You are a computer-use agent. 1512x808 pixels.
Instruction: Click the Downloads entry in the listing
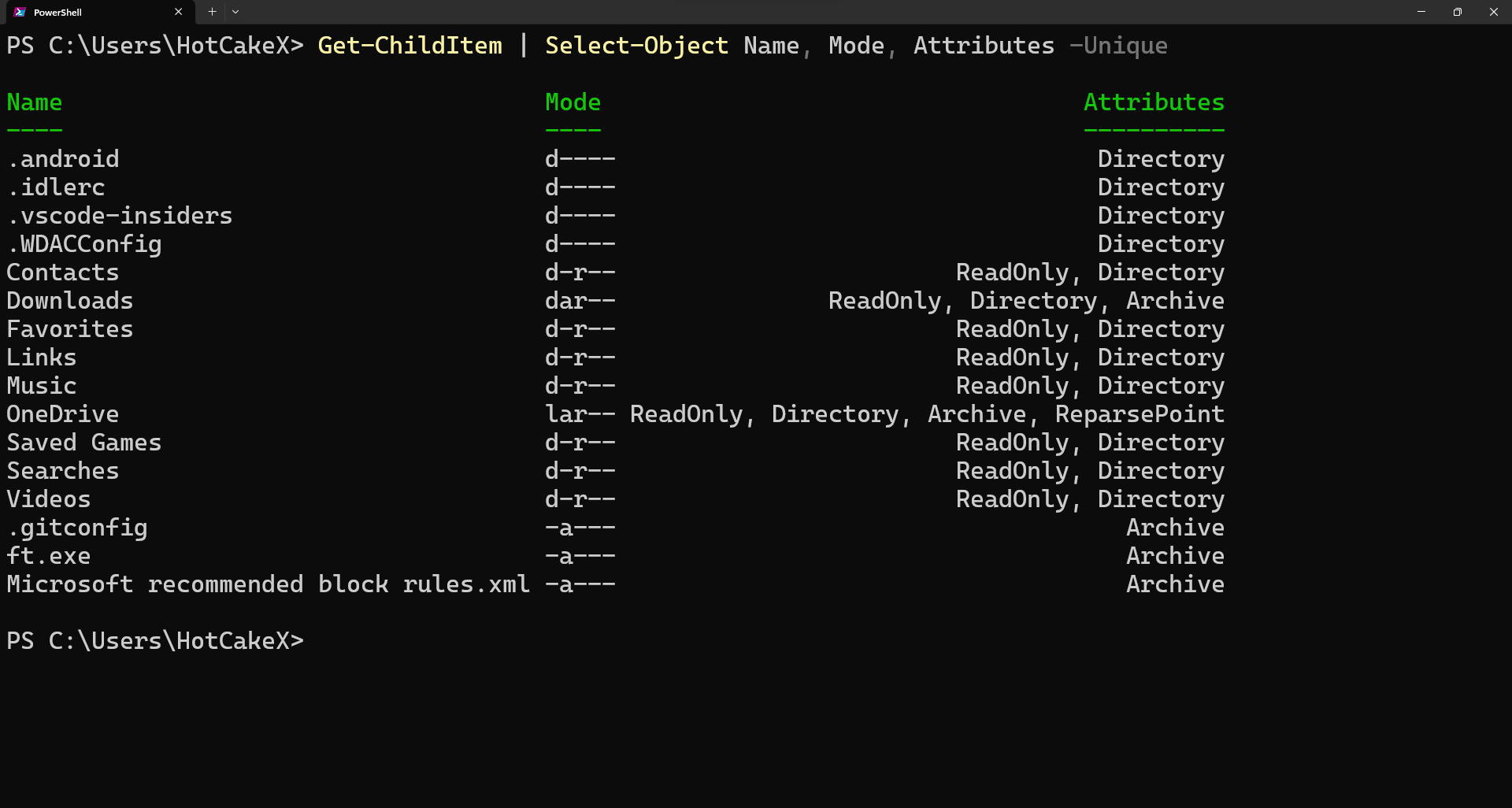click(x=69, y=300)
